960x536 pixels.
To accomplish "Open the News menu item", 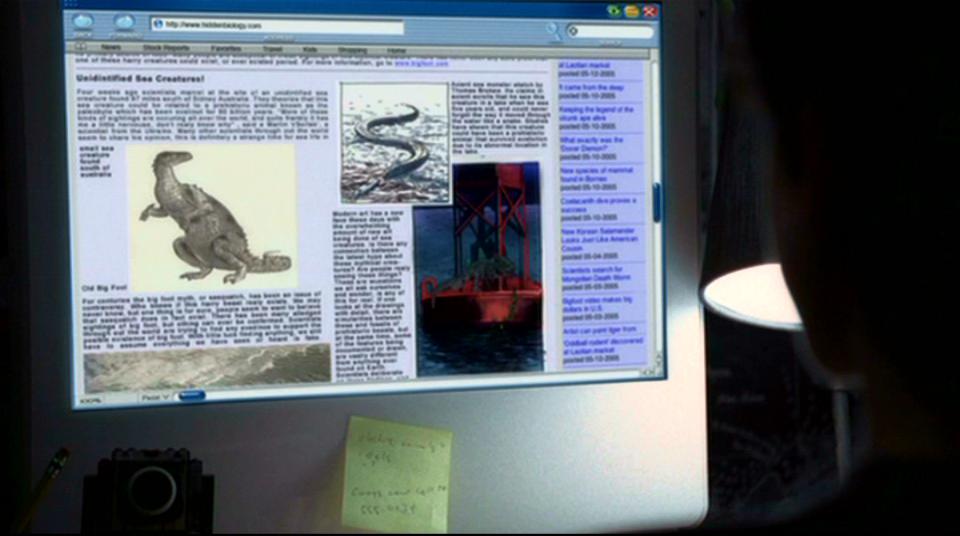I will (x=111, y=48).
